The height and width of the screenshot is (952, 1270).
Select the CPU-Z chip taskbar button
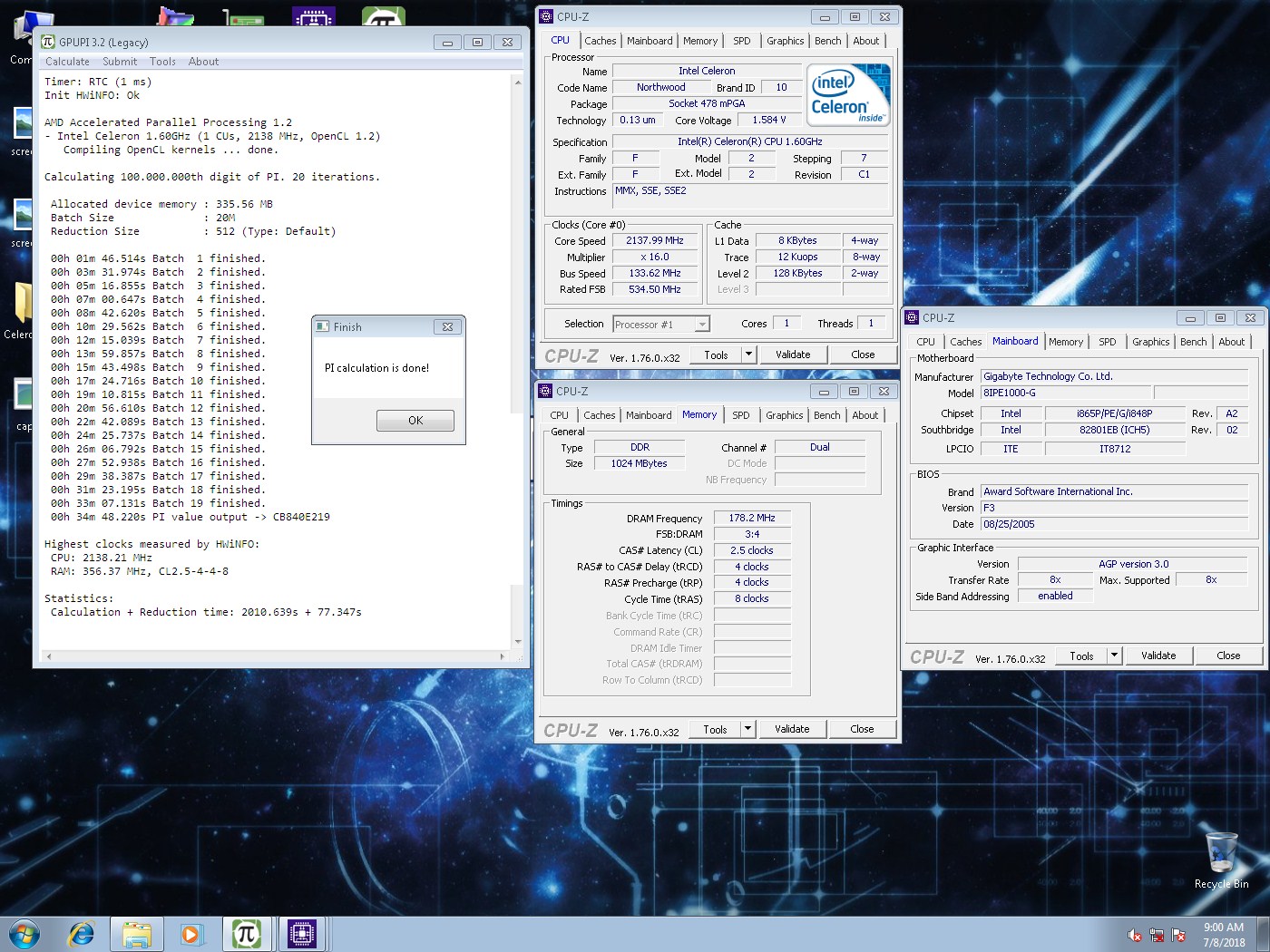click(x=301, y=934)
